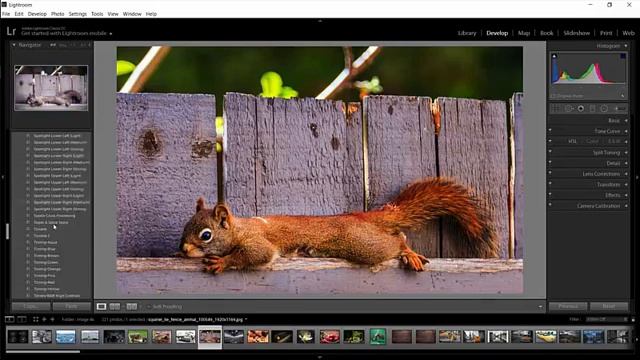This screenshot has height=360, width=640.
Task: Expand the Split Toning panel
Action: (x=626, y=153)
